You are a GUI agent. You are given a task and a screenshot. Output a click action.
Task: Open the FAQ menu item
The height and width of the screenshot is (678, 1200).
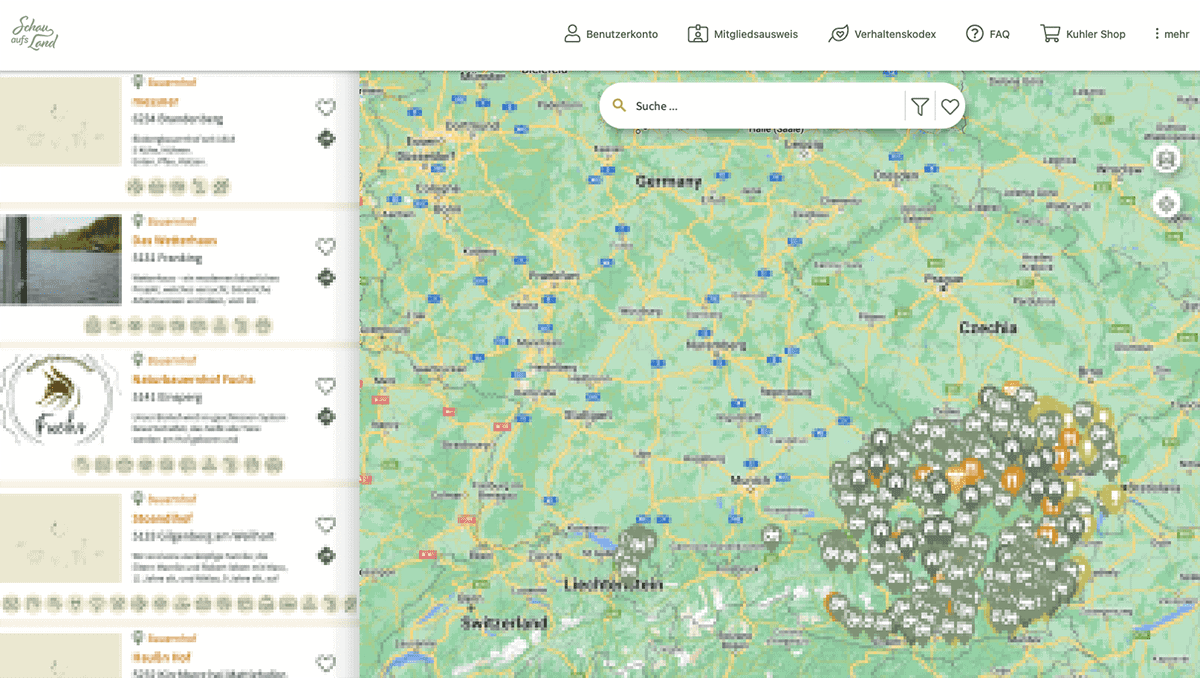988,33
